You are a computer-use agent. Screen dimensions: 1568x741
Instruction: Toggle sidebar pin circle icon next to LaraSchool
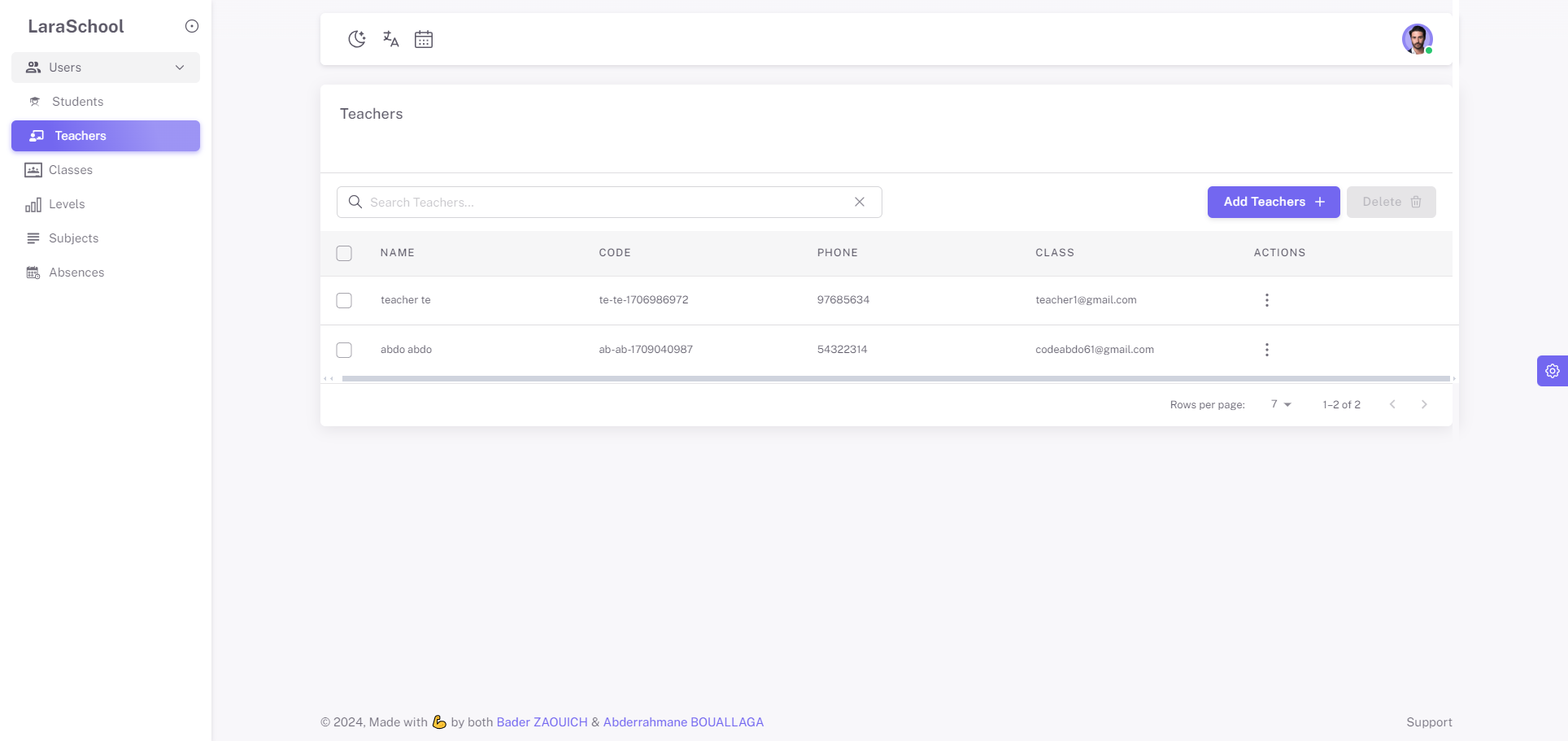(192, 26)
